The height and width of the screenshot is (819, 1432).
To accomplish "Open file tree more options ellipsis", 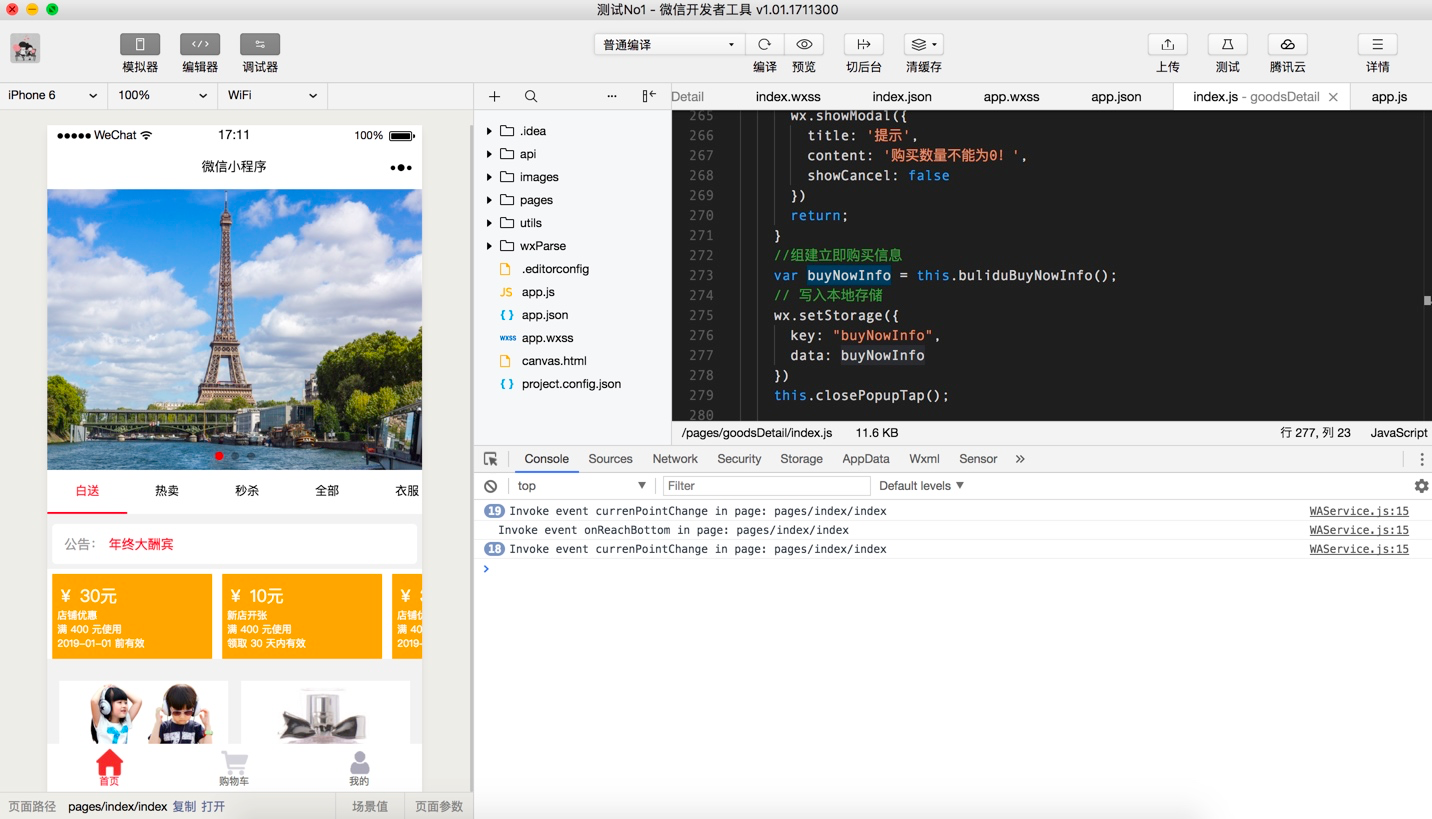I will point(612,96).
